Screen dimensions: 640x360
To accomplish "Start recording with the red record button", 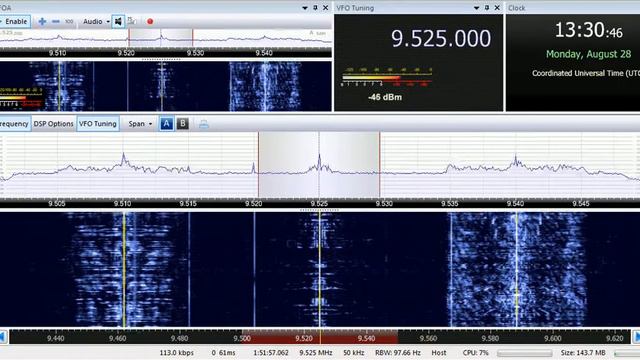I will [150, 22].
